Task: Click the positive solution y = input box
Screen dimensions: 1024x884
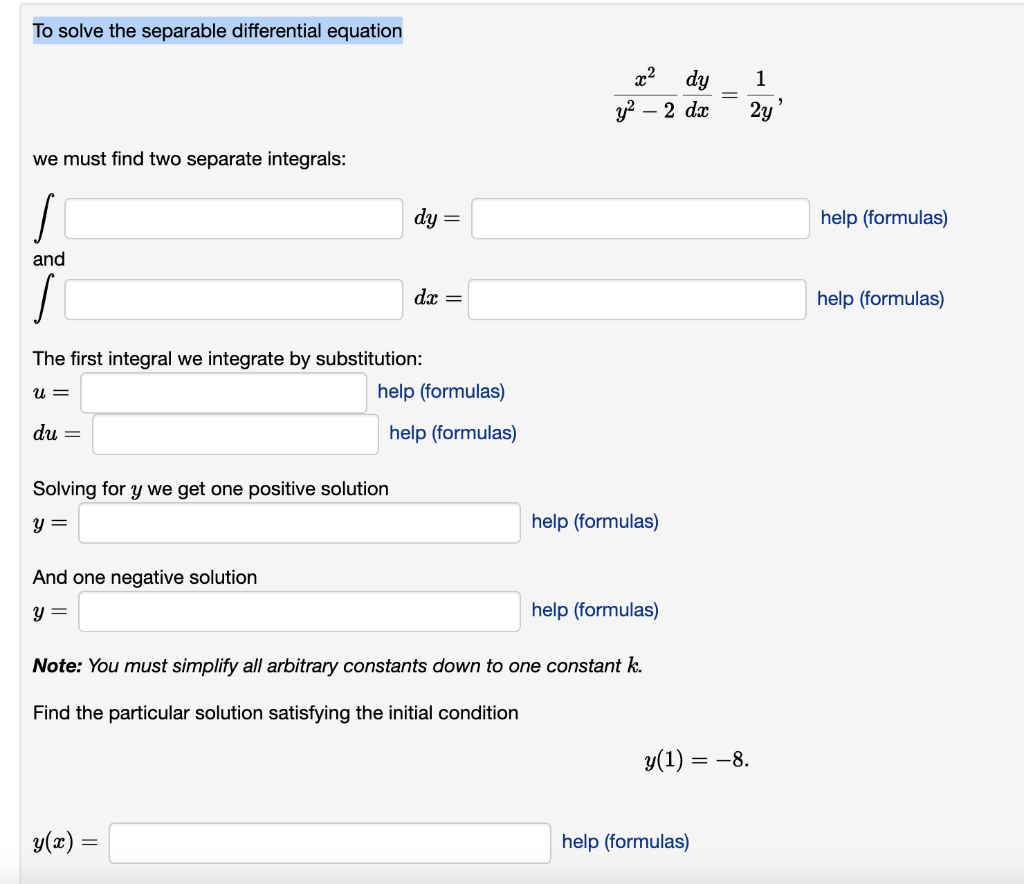Action: [298, 521]
